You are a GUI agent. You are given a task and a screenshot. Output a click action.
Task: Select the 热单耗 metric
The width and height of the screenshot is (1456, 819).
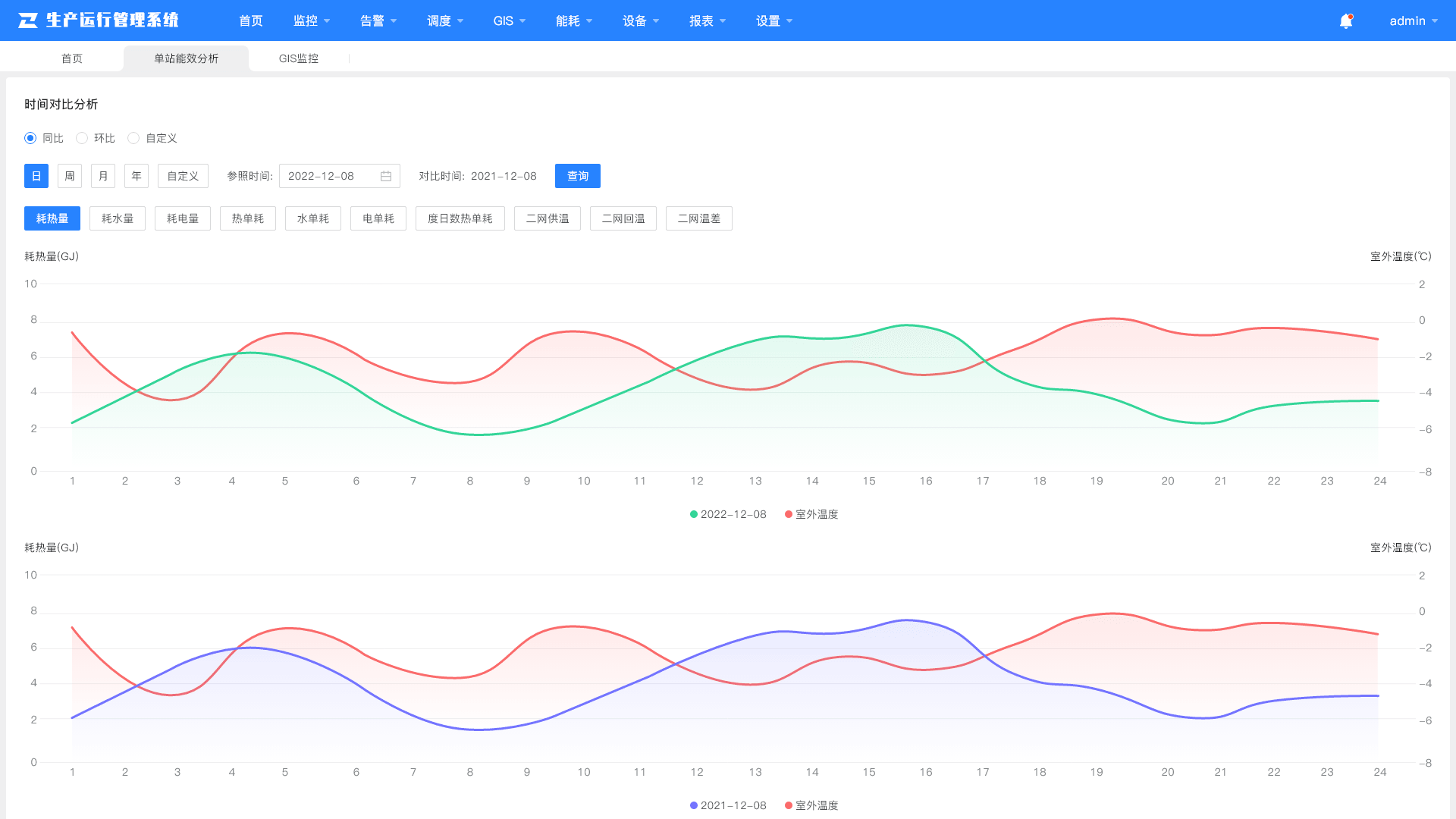pos(248,218)
